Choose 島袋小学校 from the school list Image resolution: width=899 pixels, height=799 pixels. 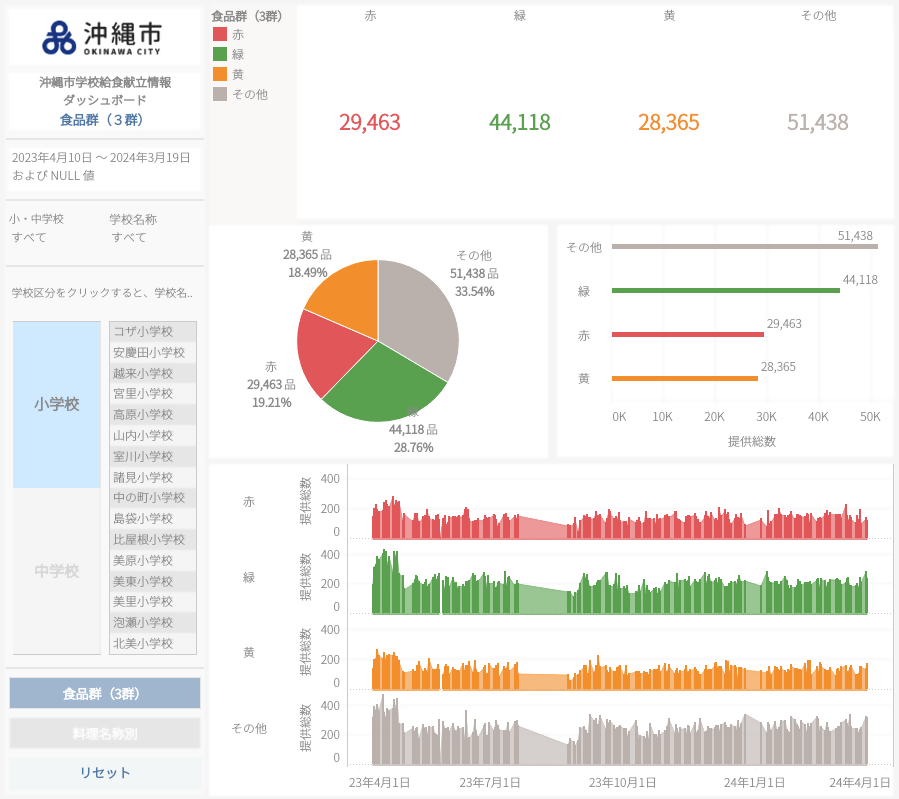153,519
